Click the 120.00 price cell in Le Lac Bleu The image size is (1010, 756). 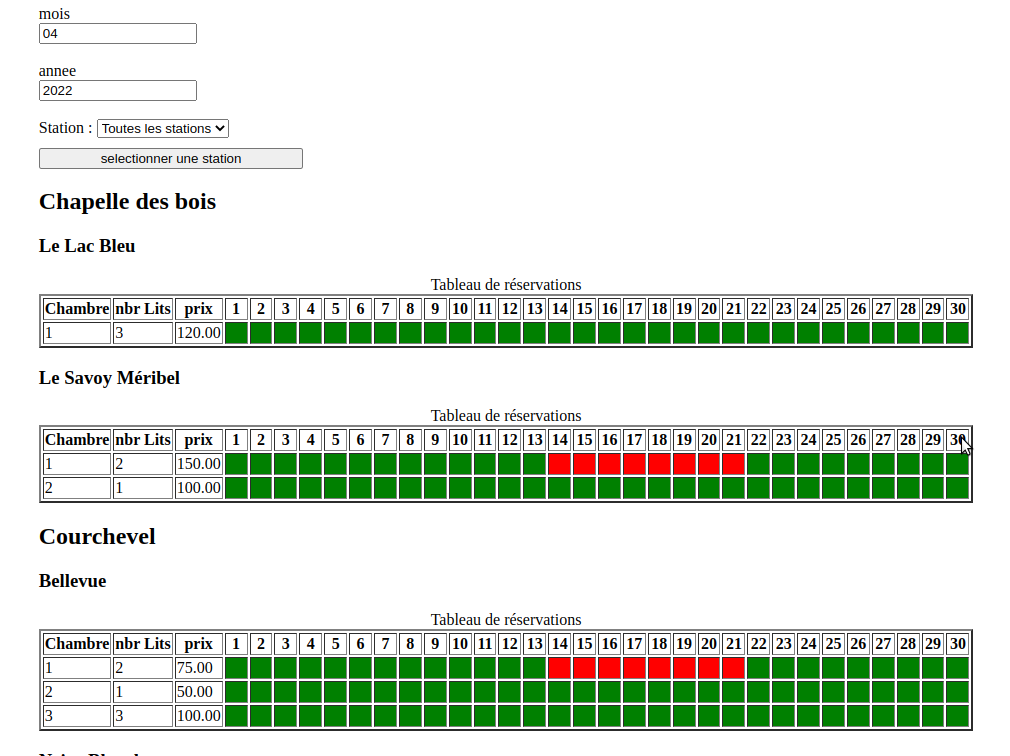click(x=198, y=333)
